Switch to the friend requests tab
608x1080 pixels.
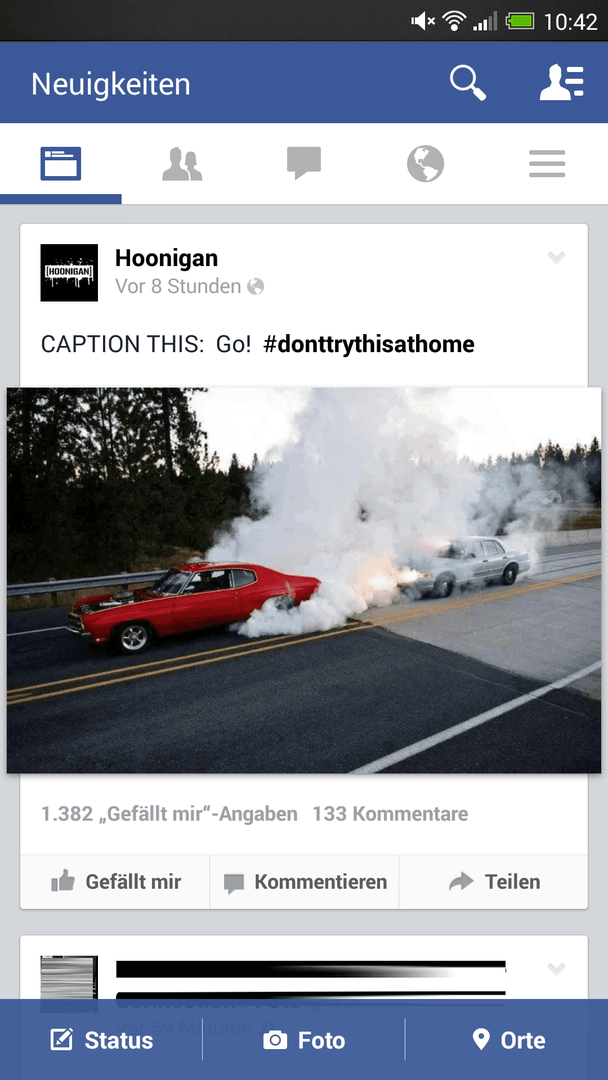tap(182, 164)
